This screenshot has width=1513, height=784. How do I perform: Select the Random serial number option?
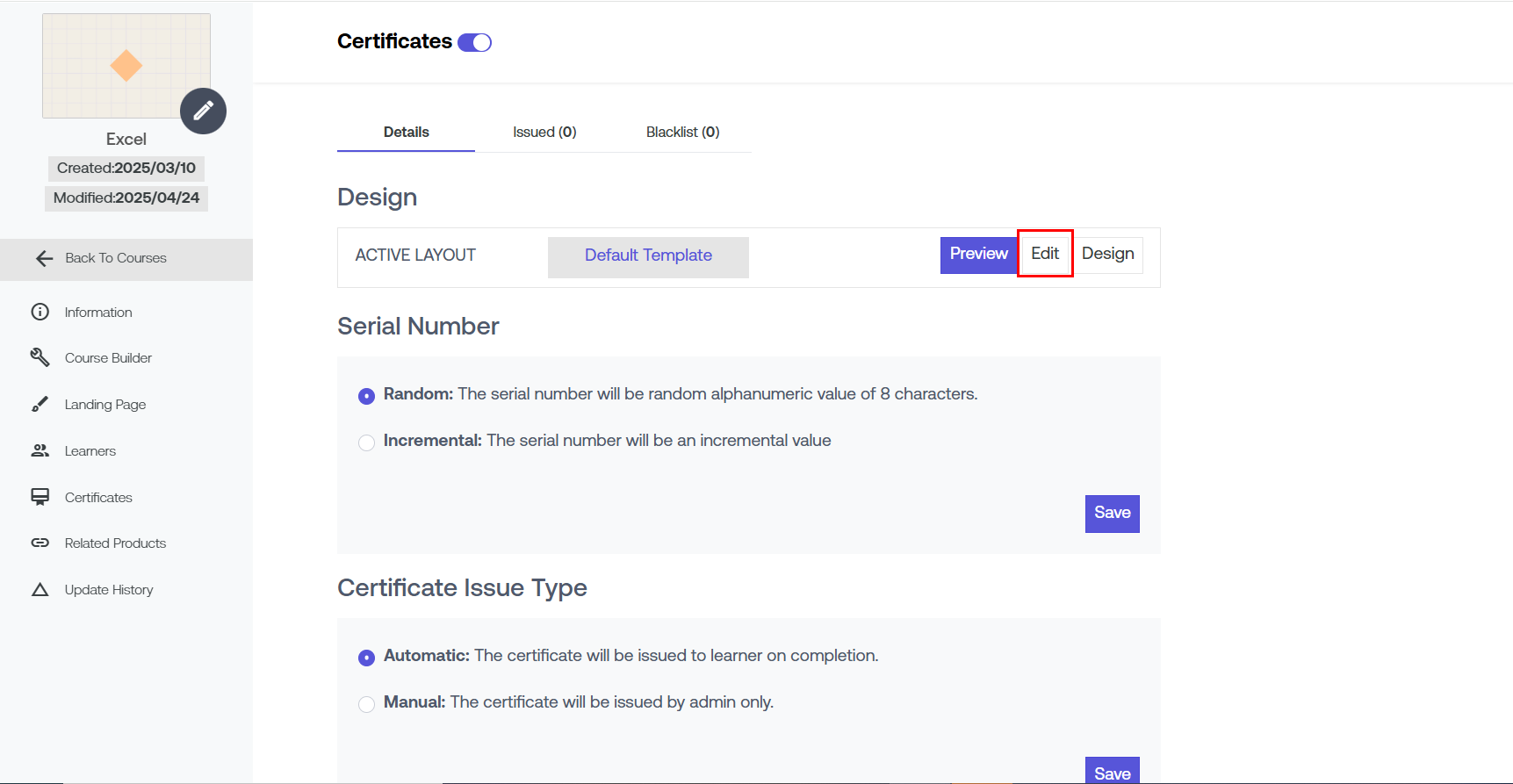point(367,396)
